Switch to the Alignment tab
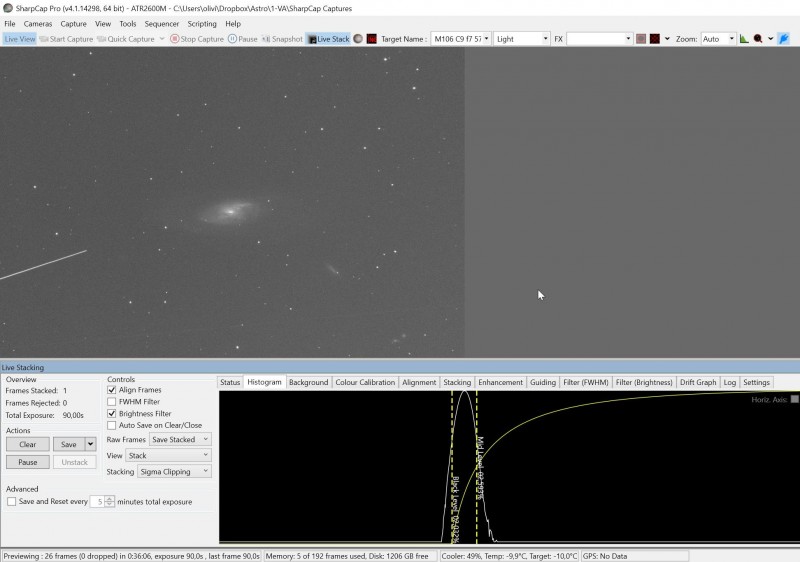800x562 pixels. [419, 382]
